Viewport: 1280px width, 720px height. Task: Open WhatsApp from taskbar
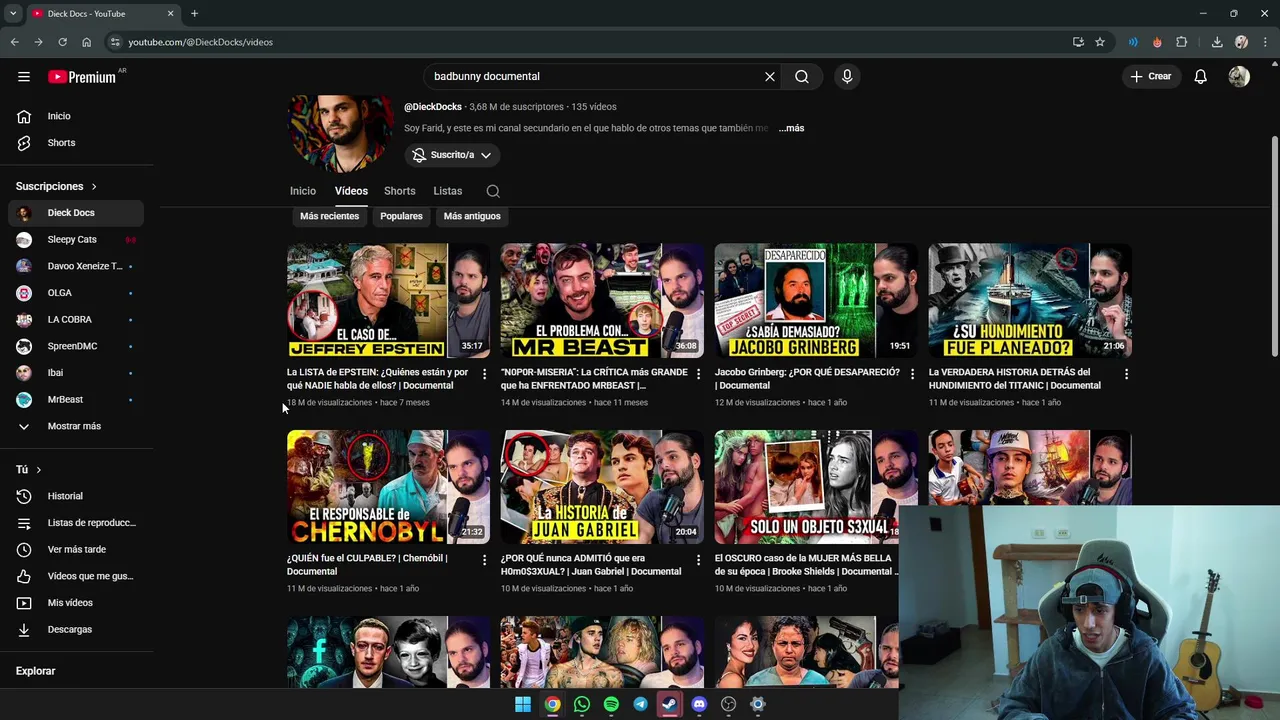click(x=582, y=704)
